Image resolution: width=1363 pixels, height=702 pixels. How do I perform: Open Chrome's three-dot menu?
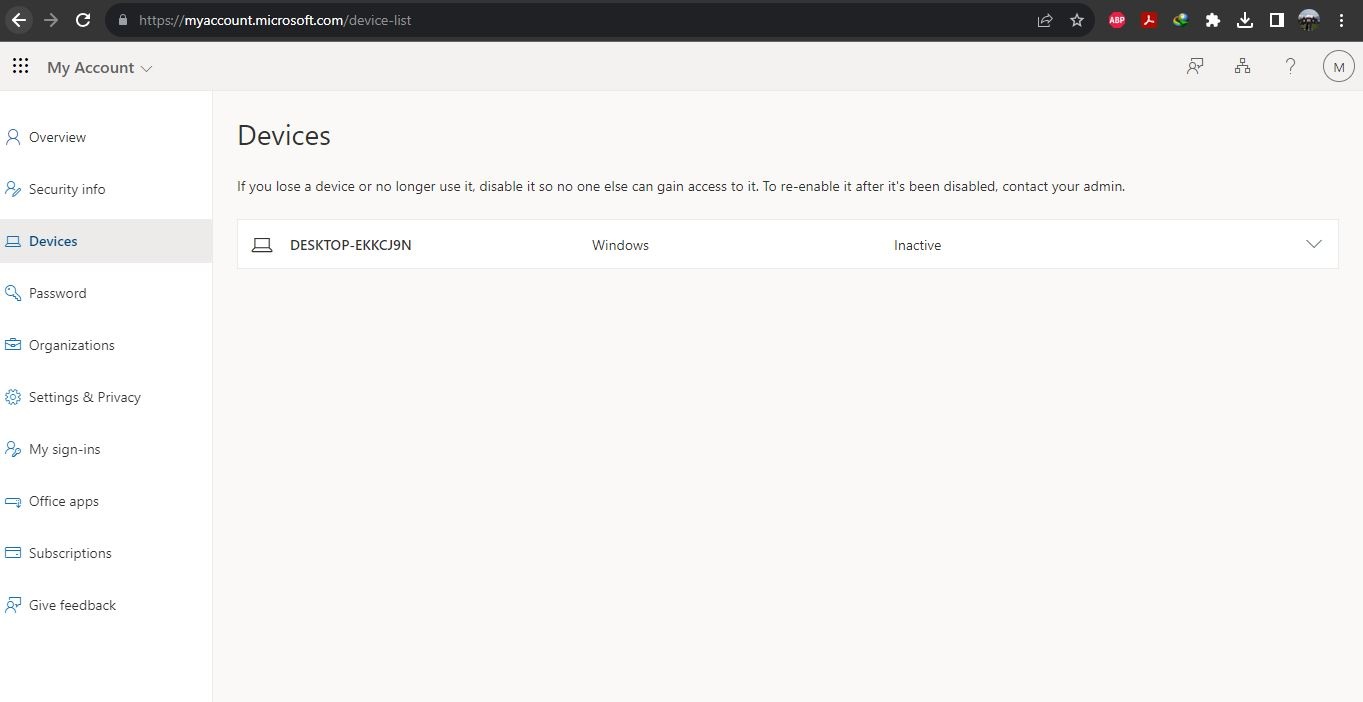click(x=1342, y=20)
